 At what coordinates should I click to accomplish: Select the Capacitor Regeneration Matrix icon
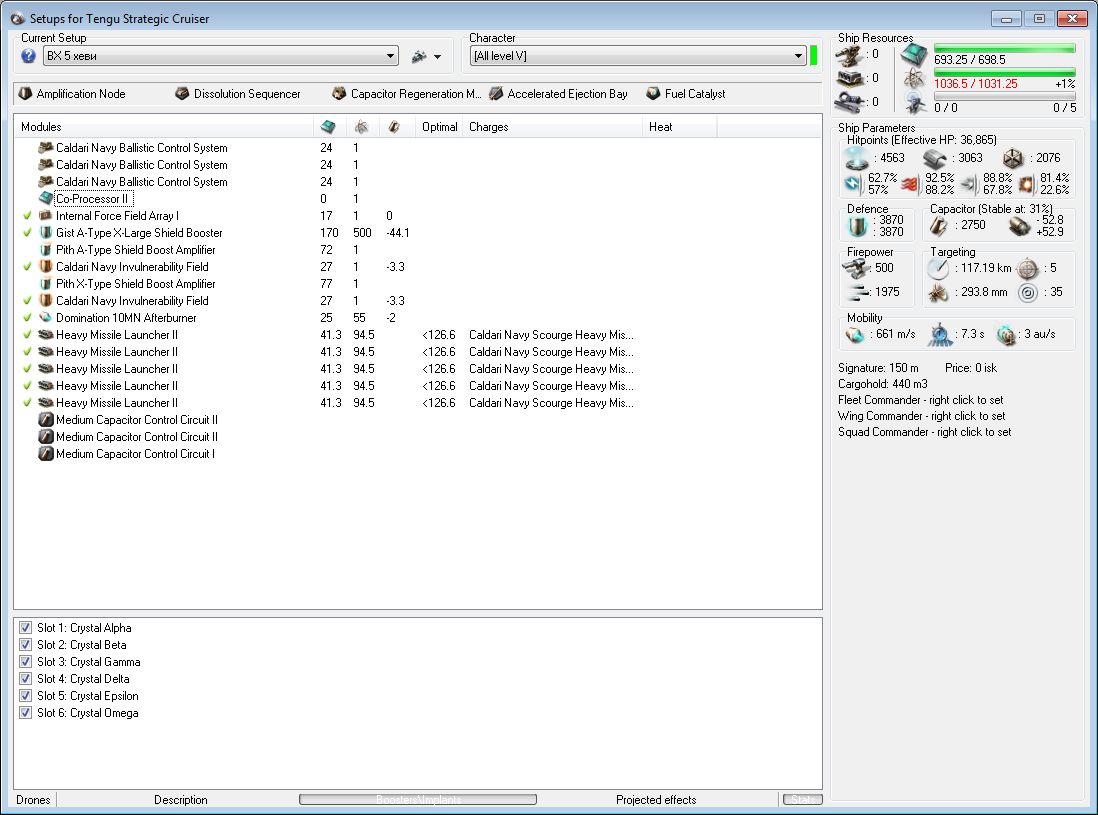coord(339,93)
